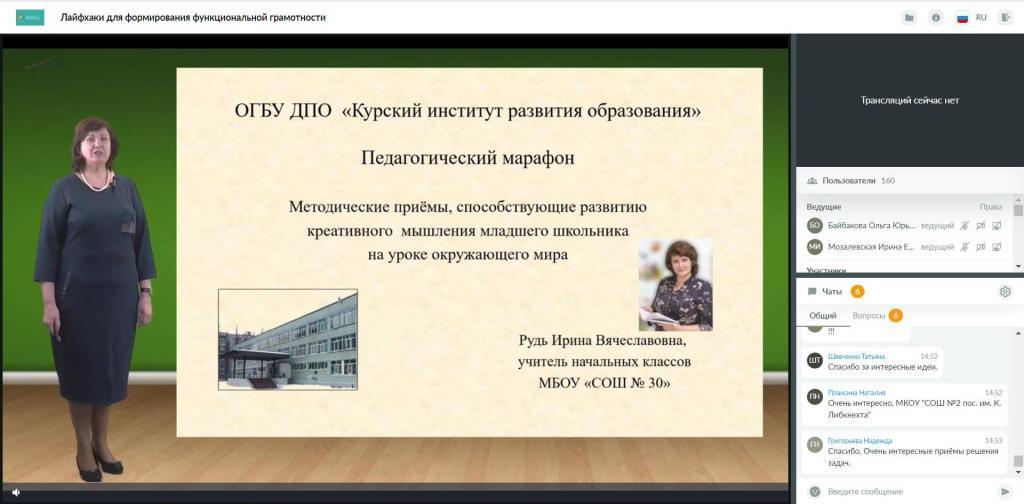Click the webinar title in header
1024x504 pixels.
point(193,18)
